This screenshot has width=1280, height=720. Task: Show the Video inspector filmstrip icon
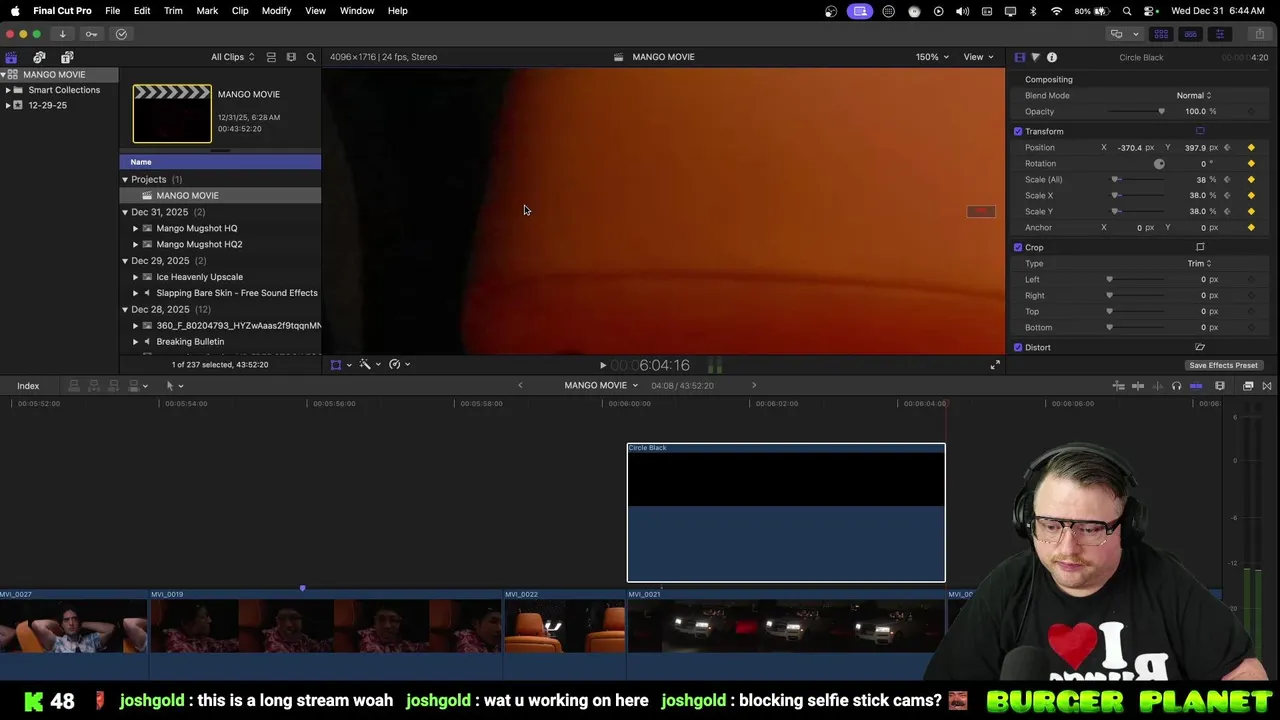click(1019, 57)
